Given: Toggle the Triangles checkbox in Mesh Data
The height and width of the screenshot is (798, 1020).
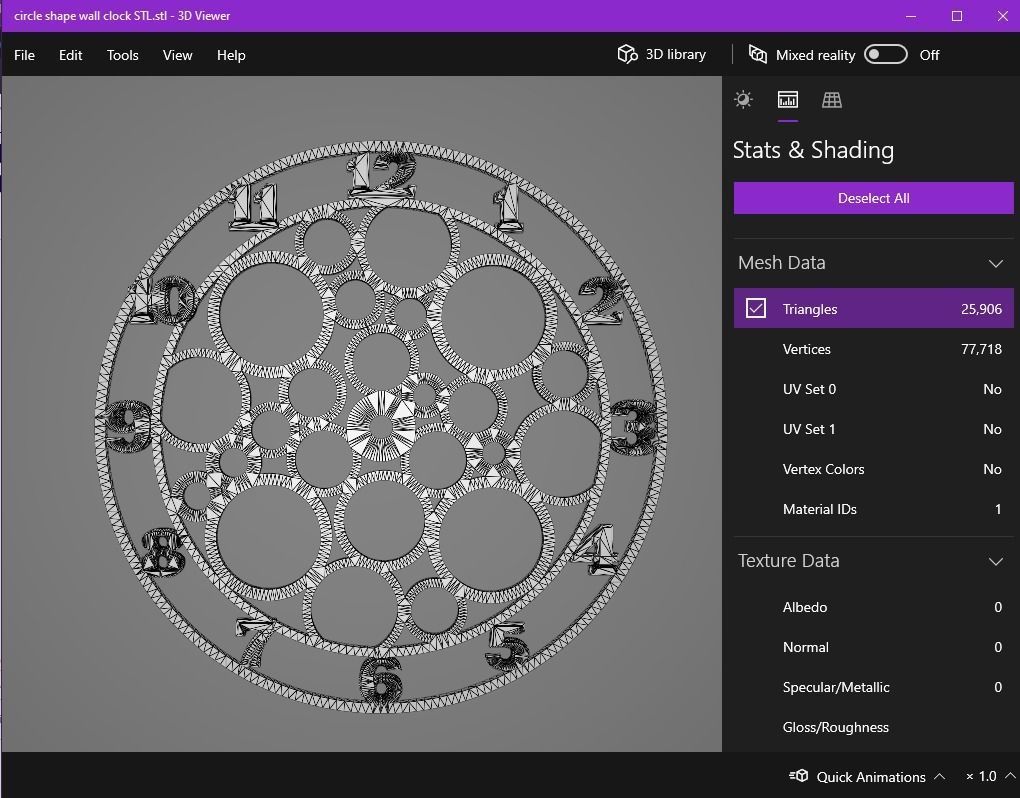Looking at the screenshot, I should [755, 309].
